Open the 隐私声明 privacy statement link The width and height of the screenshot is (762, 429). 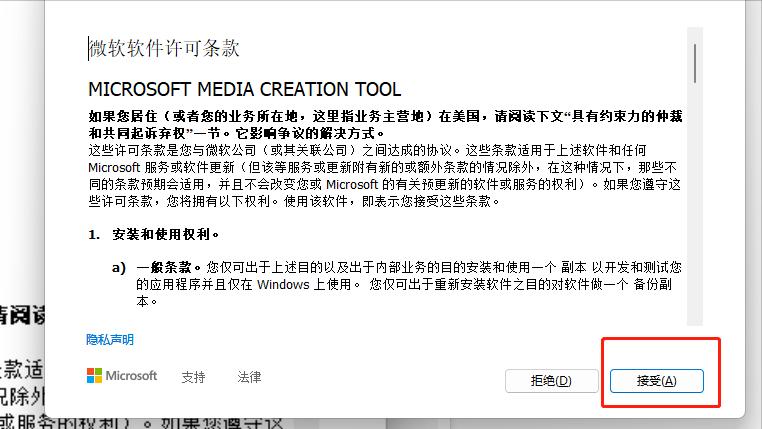coord(110,340)
